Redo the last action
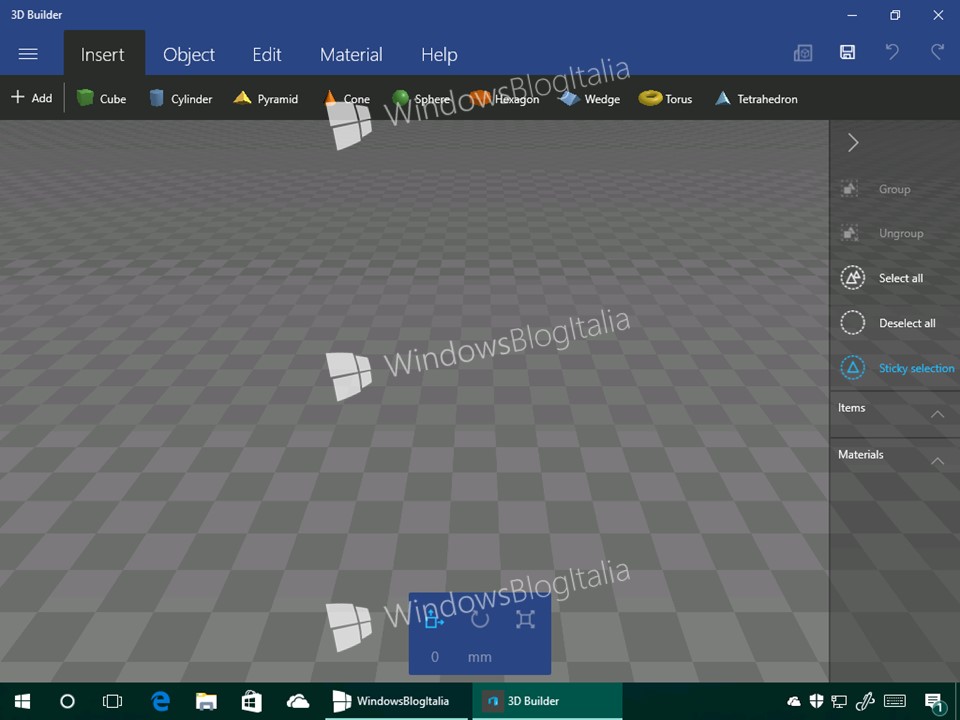This screenshot has height=720, width=960. point(937,52)
